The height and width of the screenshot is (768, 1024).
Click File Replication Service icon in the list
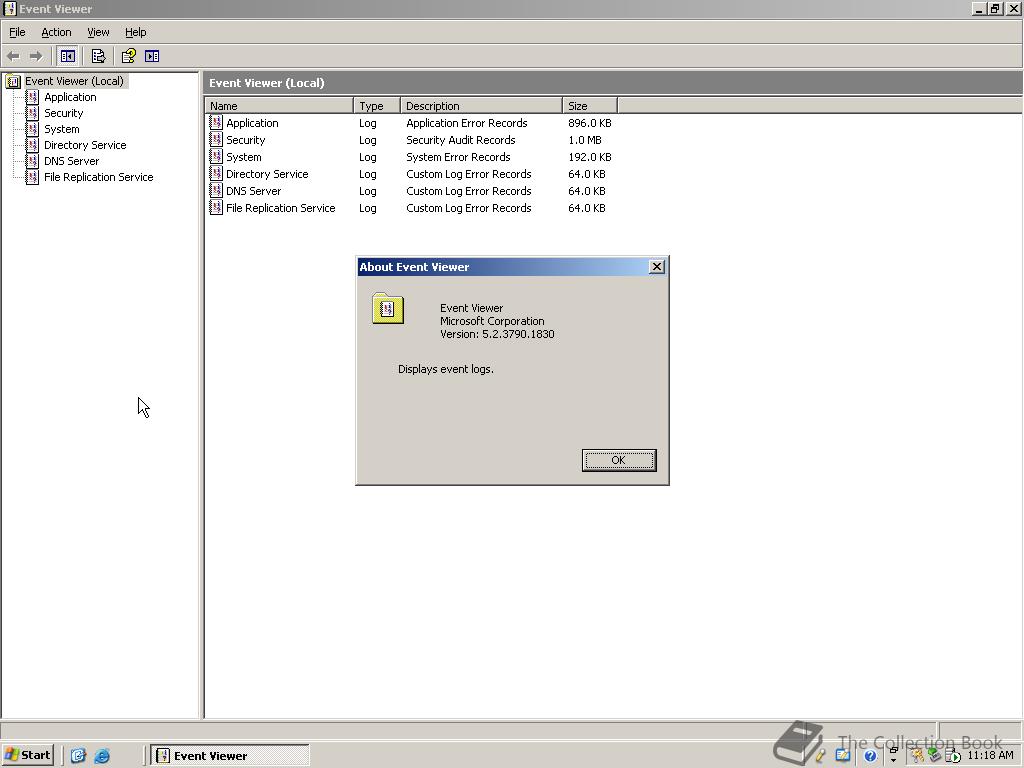216,208
